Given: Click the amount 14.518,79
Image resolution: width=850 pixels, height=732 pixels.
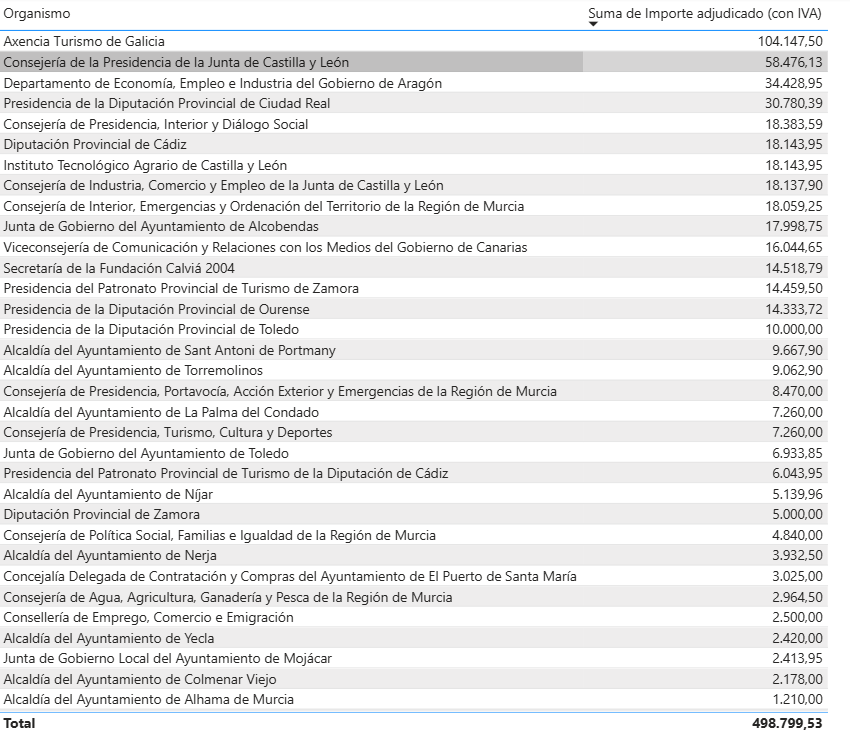Looking at the screenshot, I should (794, 268).
